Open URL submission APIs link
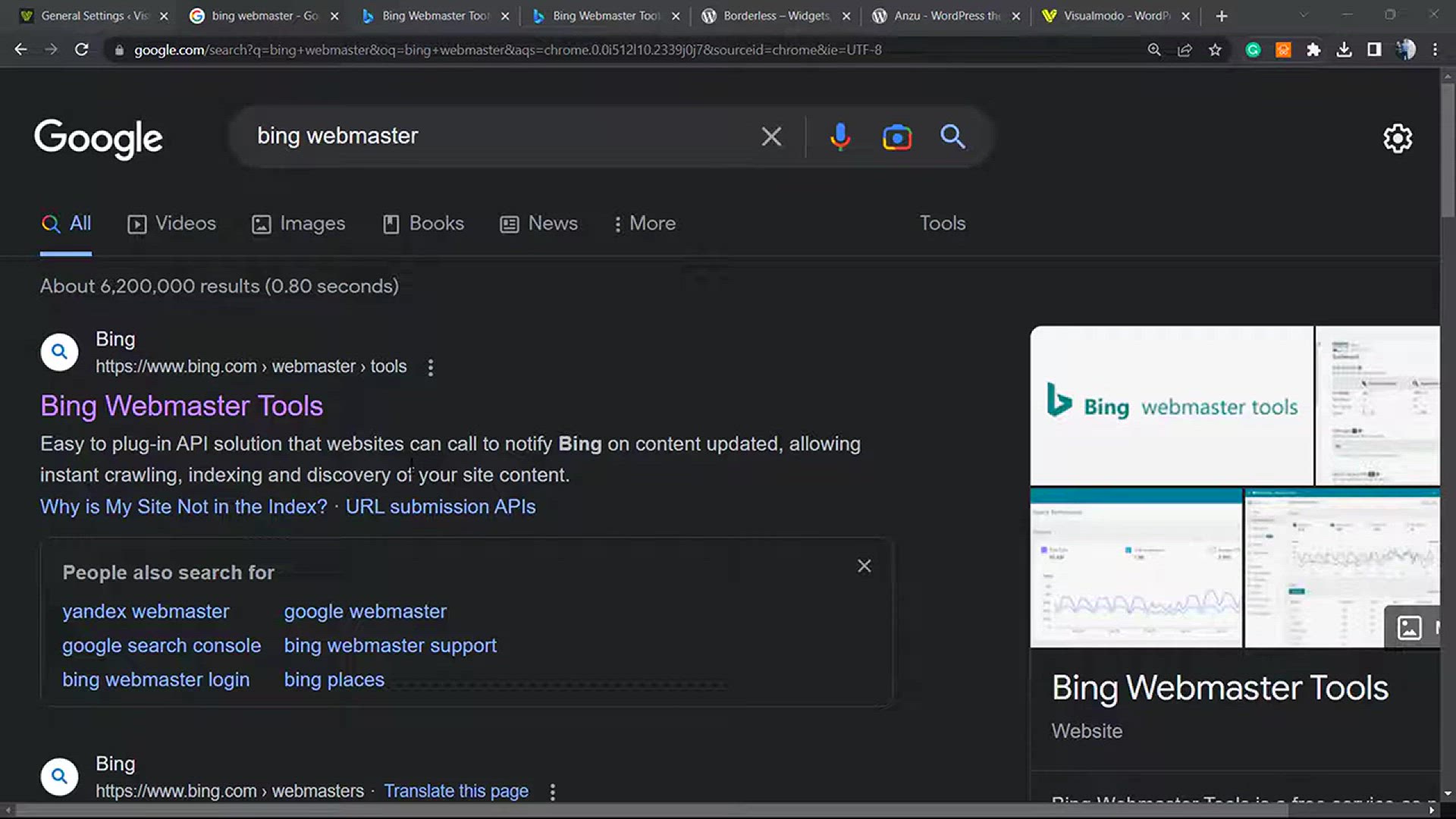Viewport: 1456px width, 819px height. click(x=441, y=507)
